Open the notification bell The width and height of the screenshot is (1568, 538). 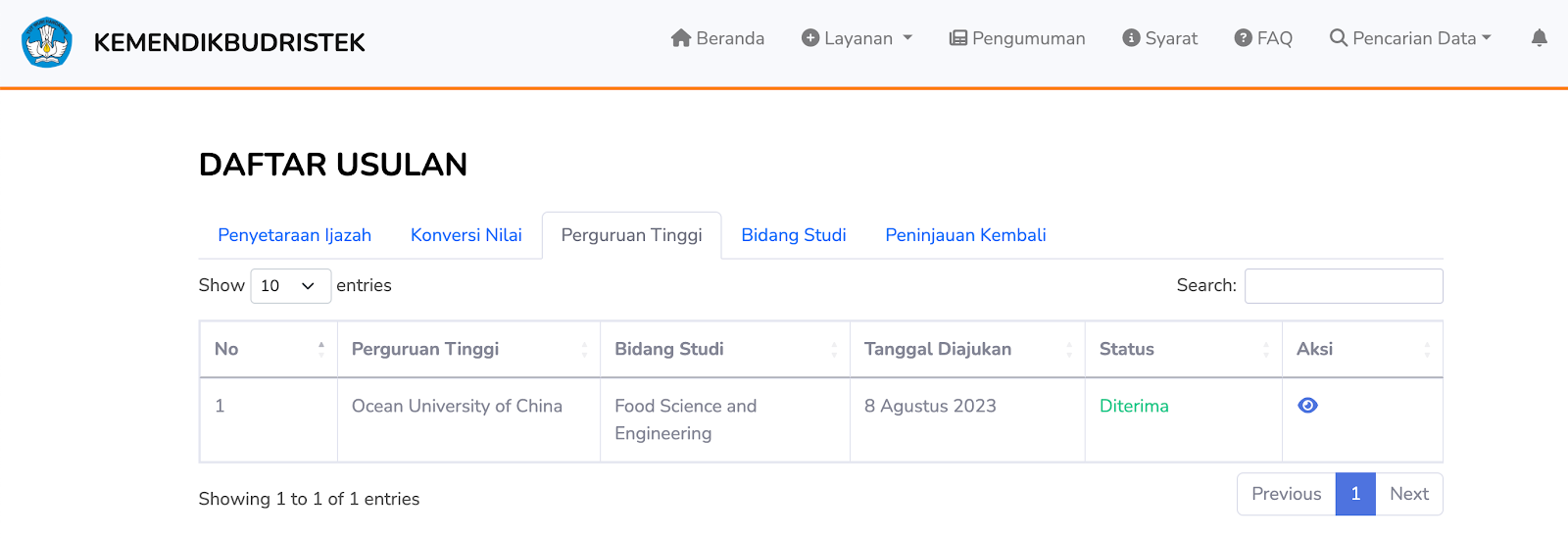1539,38
